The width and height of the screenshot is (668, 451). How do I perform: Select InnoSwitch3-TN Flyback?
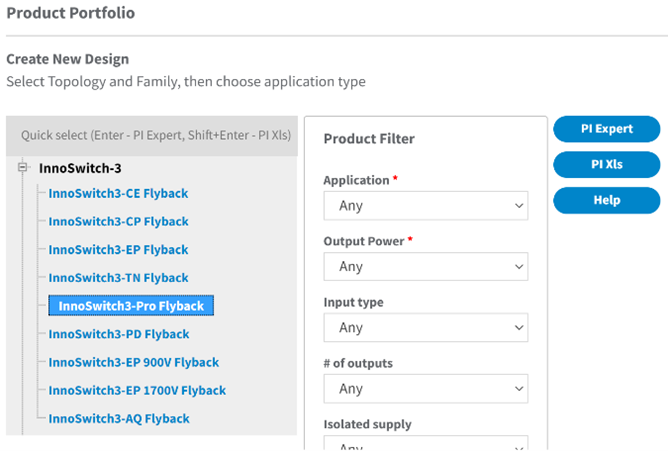click(118, 278)
